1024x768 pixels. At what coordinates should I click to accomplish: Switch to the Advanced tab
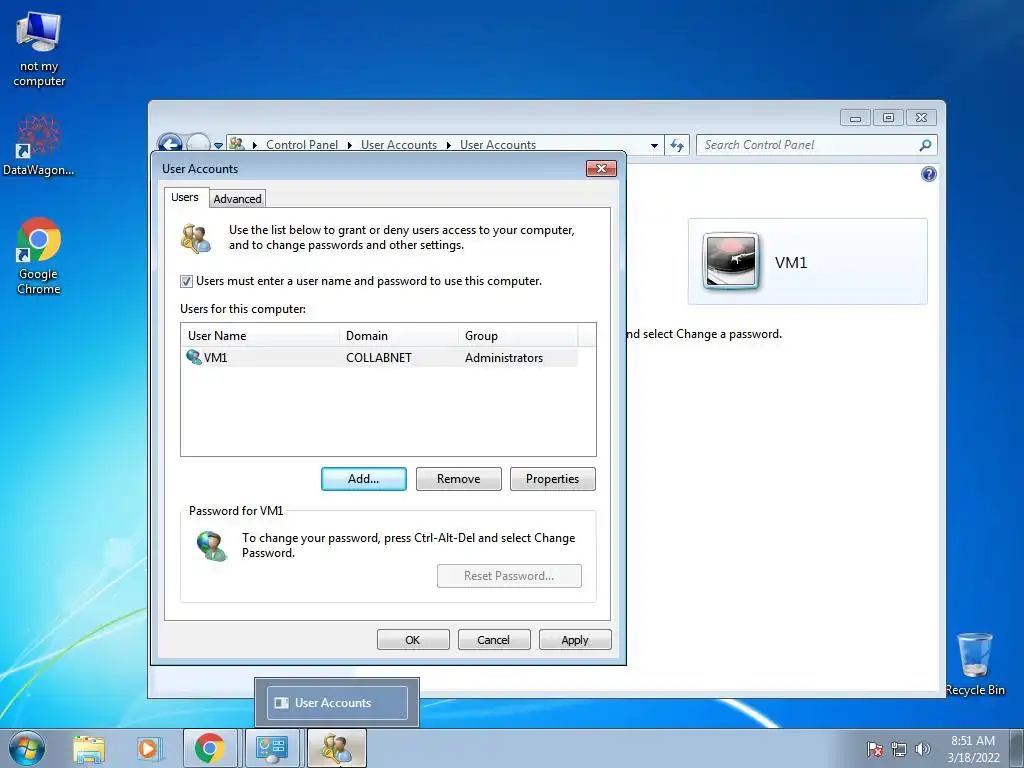click(237, 199)
